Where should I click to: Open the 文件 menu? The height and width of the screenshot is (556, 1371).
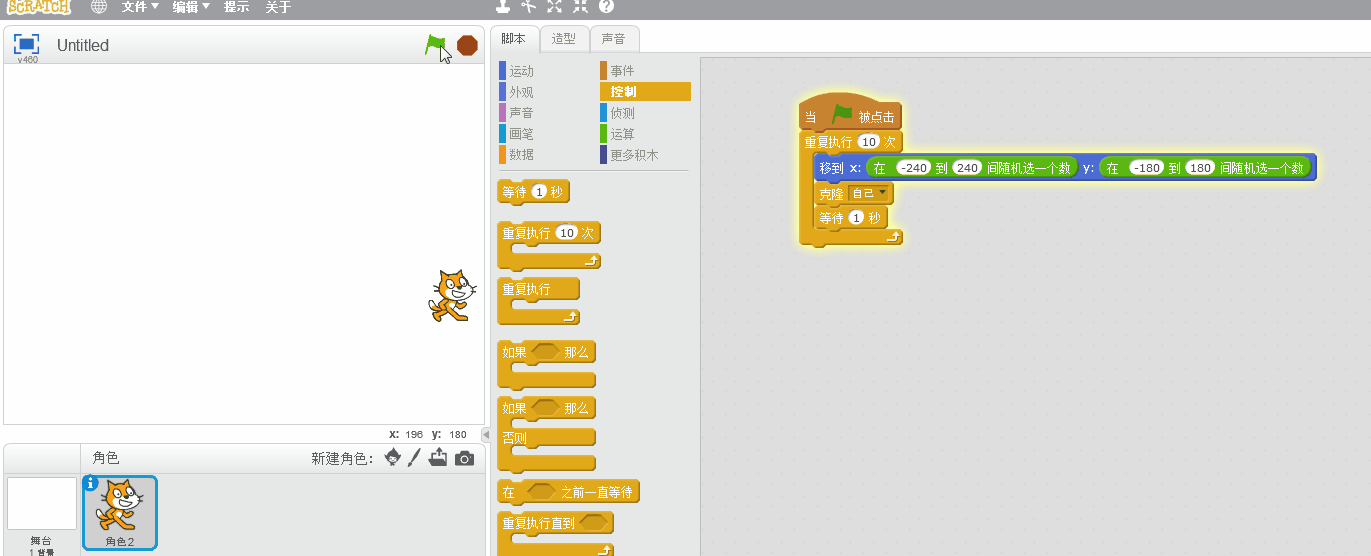coord(140,7)
